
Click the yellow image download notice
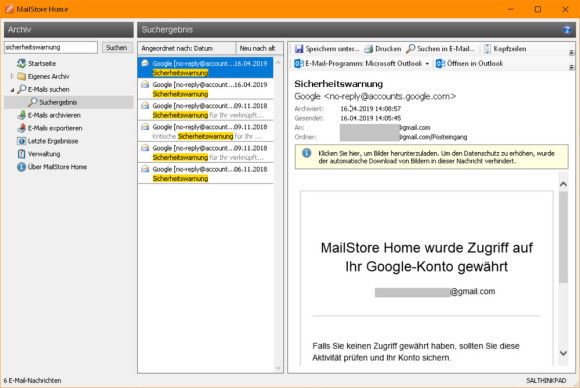click(x=431, y=157)
